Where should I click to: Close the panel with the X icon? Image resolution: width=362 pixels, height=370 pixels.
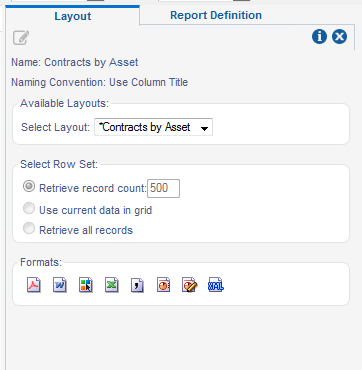pyautogui.click(x=339, y=36)
